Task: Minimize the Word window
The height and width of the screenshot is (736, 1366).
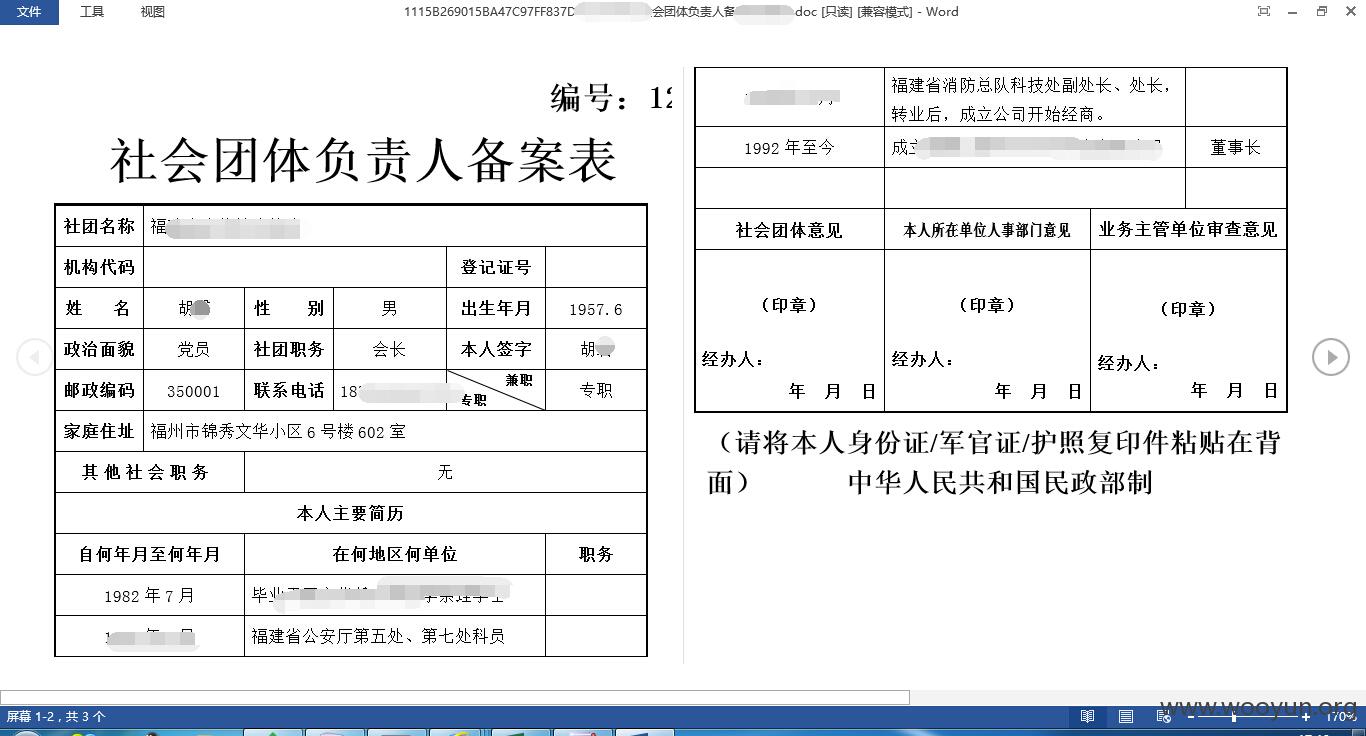Action: pos(1293,12)
